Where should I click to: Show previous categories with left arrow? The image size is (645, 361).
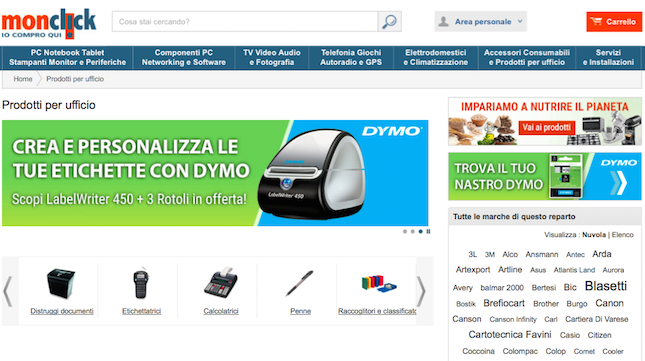[x=7, y=291]
